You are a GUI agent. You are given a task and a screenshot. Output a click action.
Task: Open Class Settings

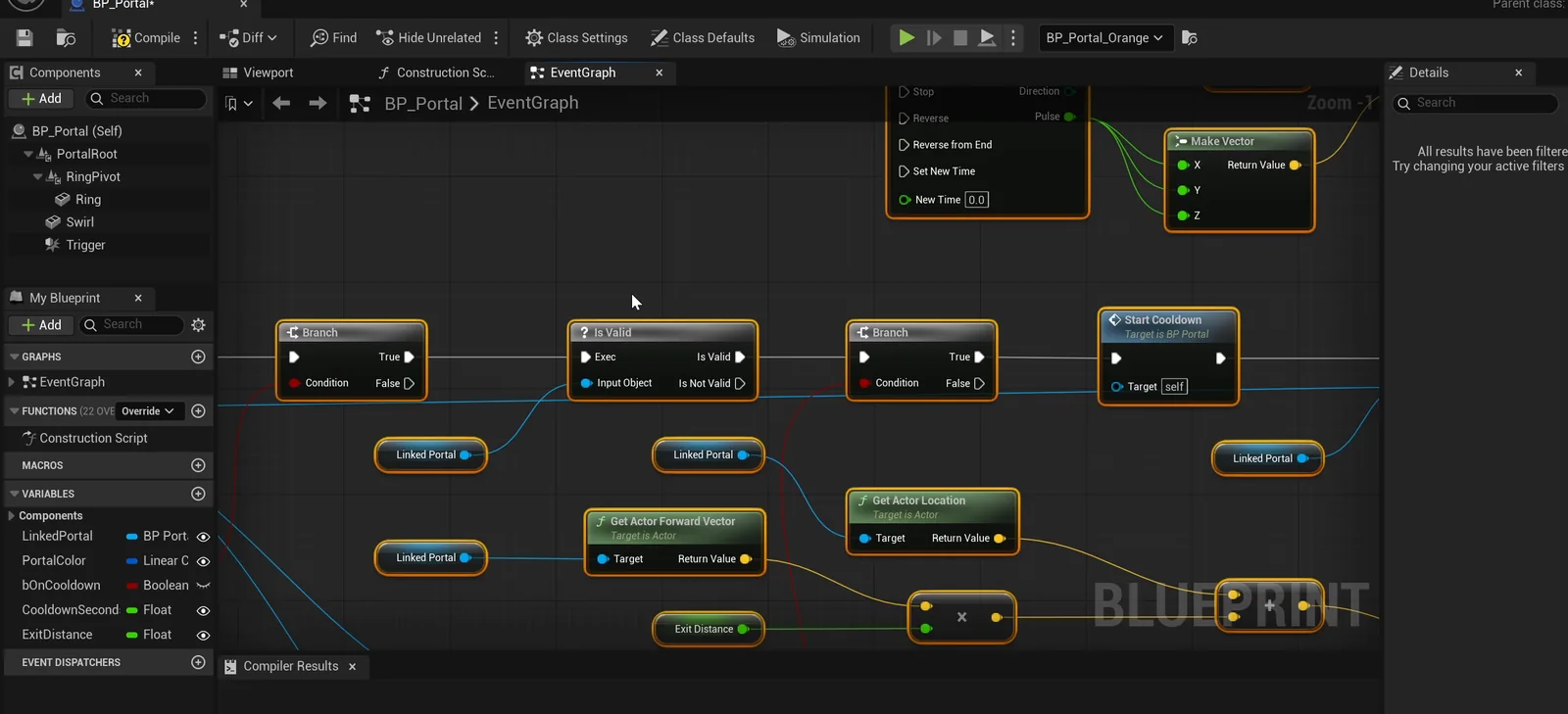click(x=576, y=38)
